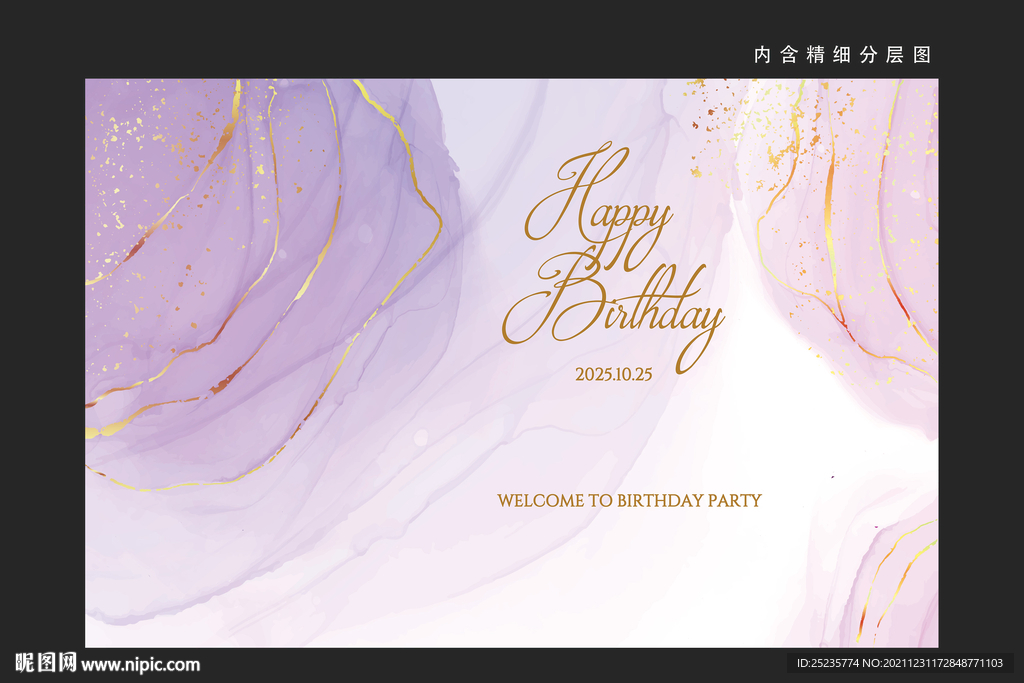Select the date 2025.10.25
The width and height of the screenshot is (1024, 683).
614,374
